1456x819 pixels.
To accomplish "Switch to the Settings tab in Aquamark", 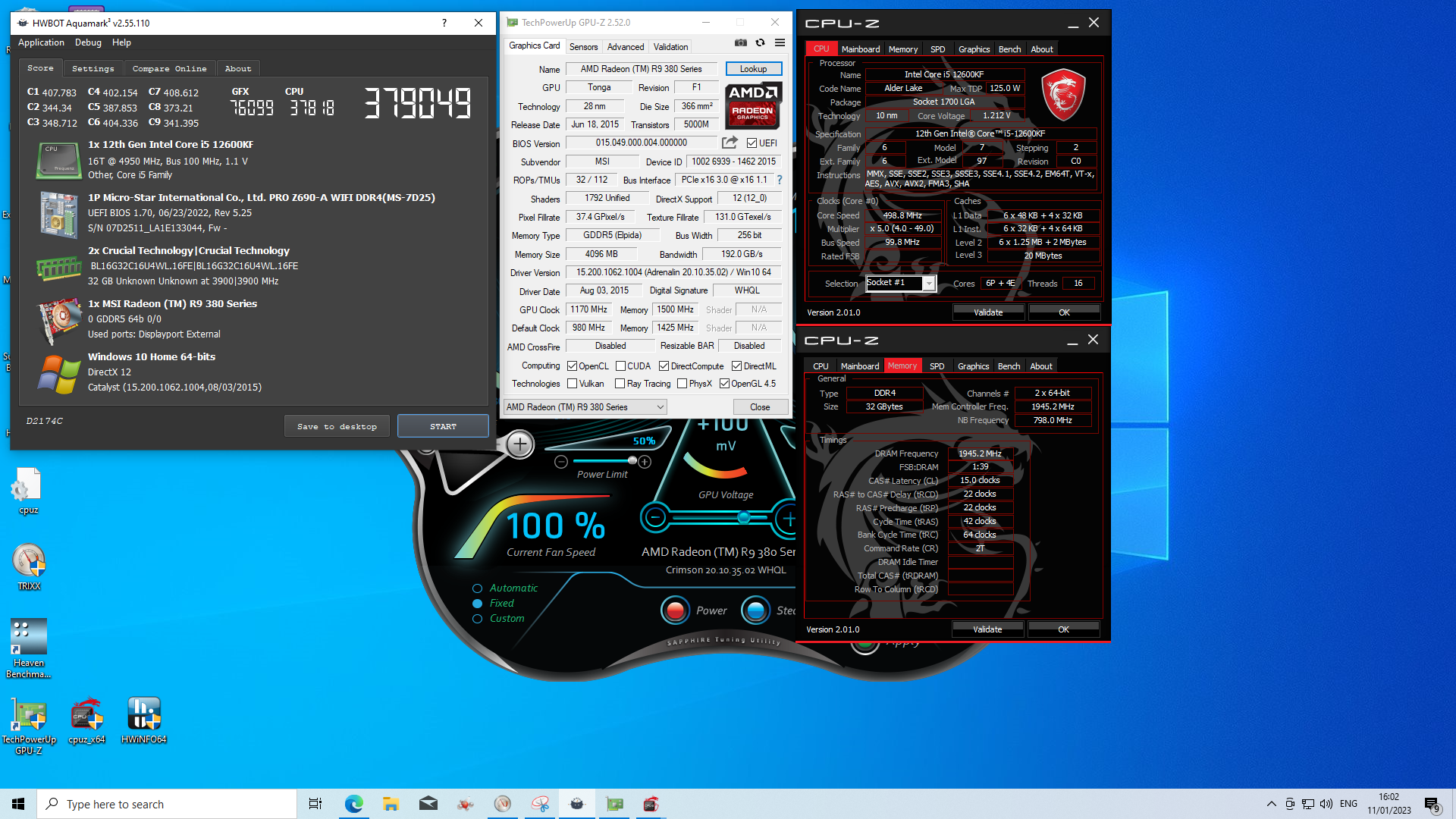I will coord(93,68).
